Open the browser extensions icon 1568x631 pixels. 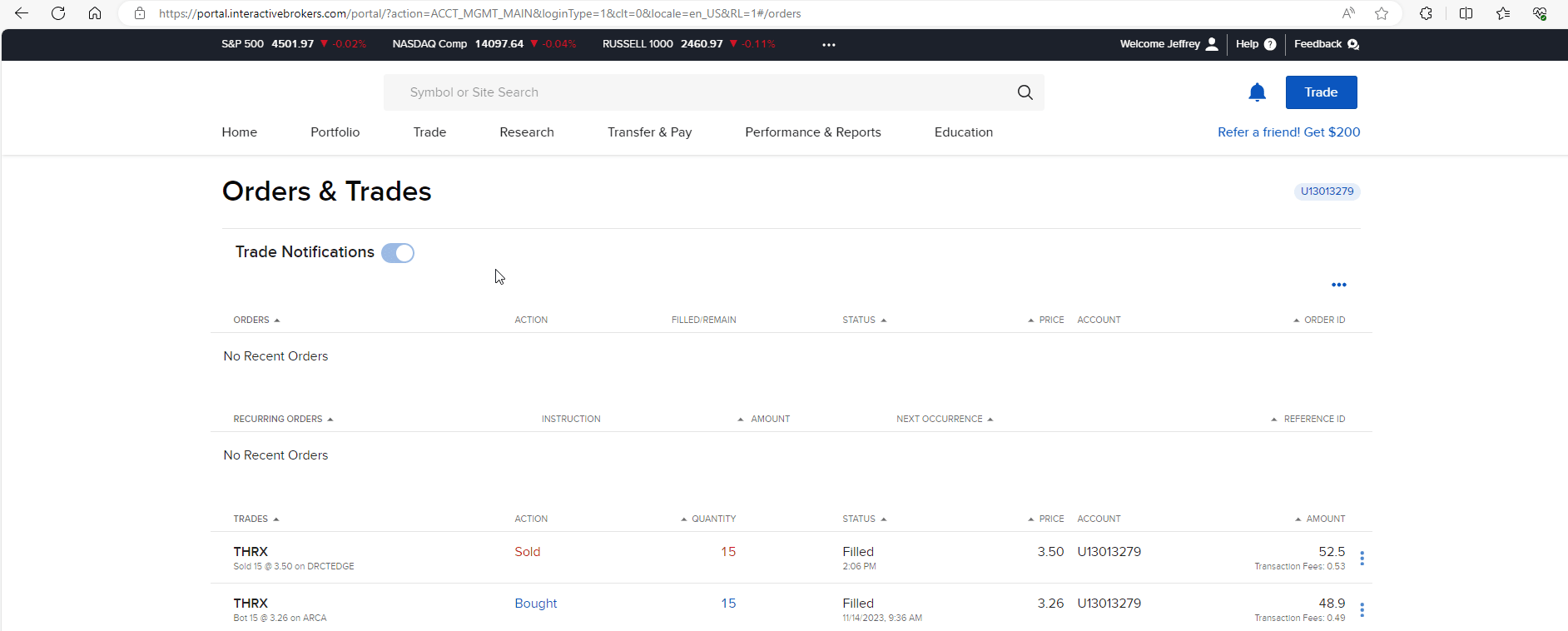[1426, 13]
